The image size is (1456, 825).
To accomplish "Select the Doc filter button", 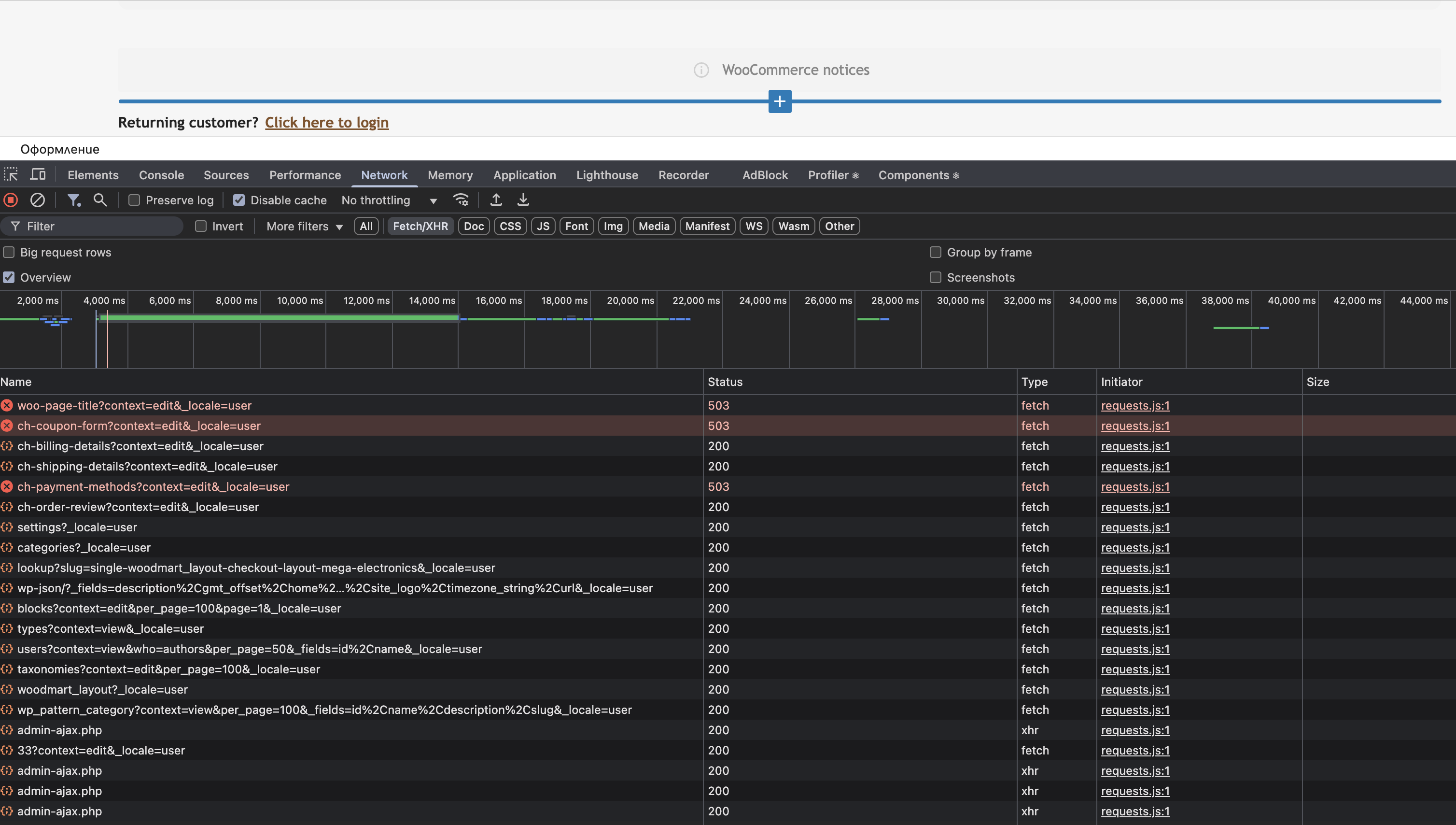I will 474,226.
